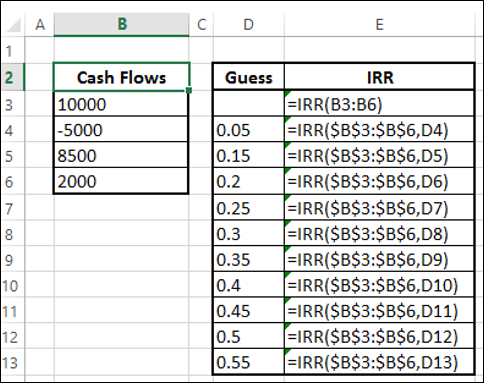Viewport: 484px width, 383px height.
Task: Select row 2 header
Action: (13, 77)
